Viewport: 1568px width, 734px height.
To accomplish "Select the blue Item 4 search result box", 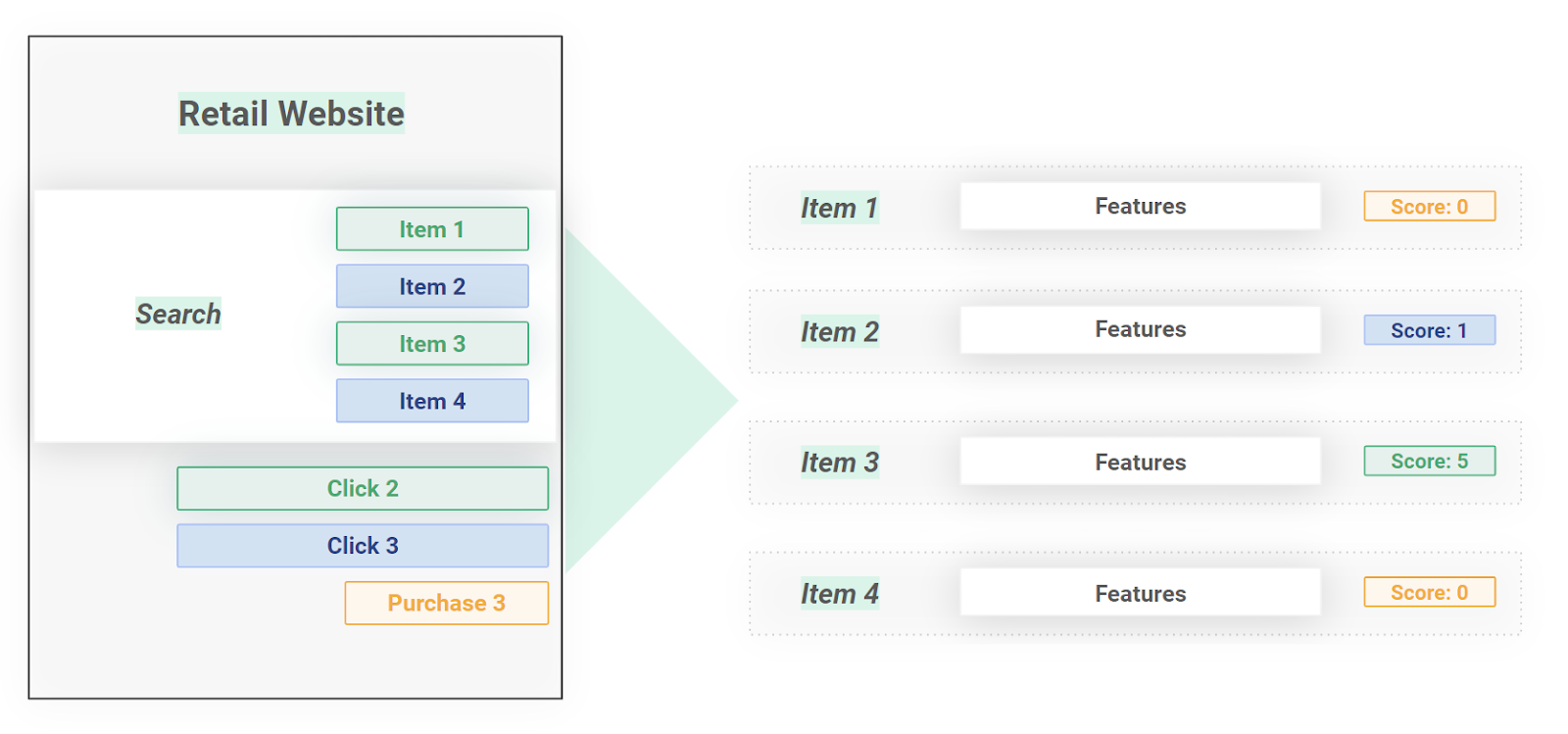I will (x=432, y=401).
